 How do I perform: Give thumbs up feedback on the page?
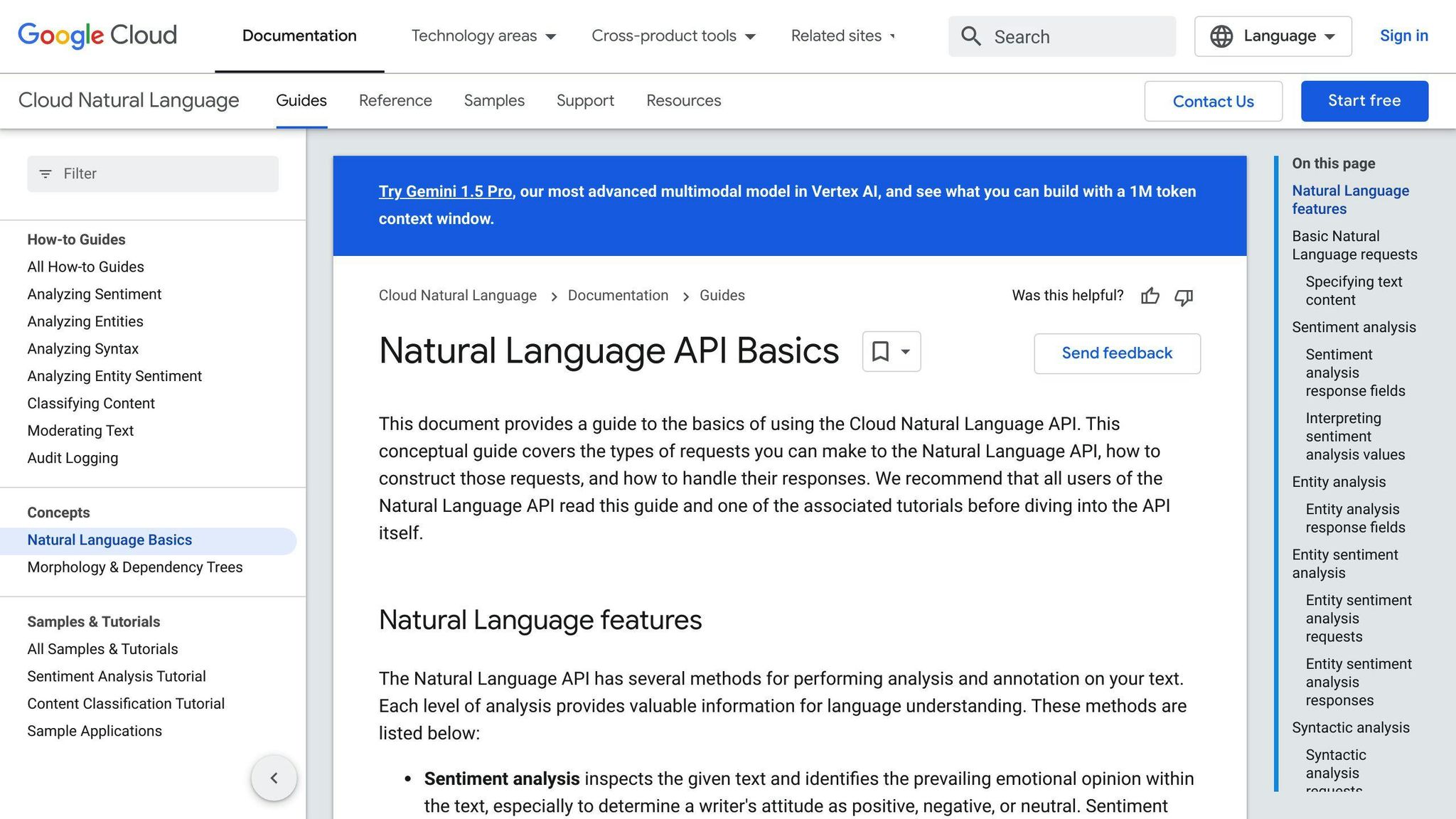coord(1150,296)
